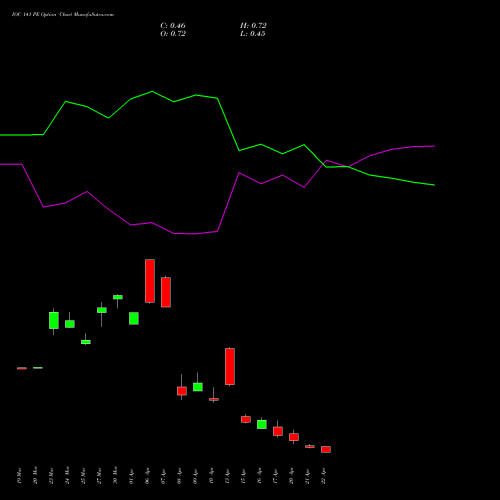This screenshot has height=500, width=500.
Task: Click the red candle above 07 Apr
Action: click(166, 292)
